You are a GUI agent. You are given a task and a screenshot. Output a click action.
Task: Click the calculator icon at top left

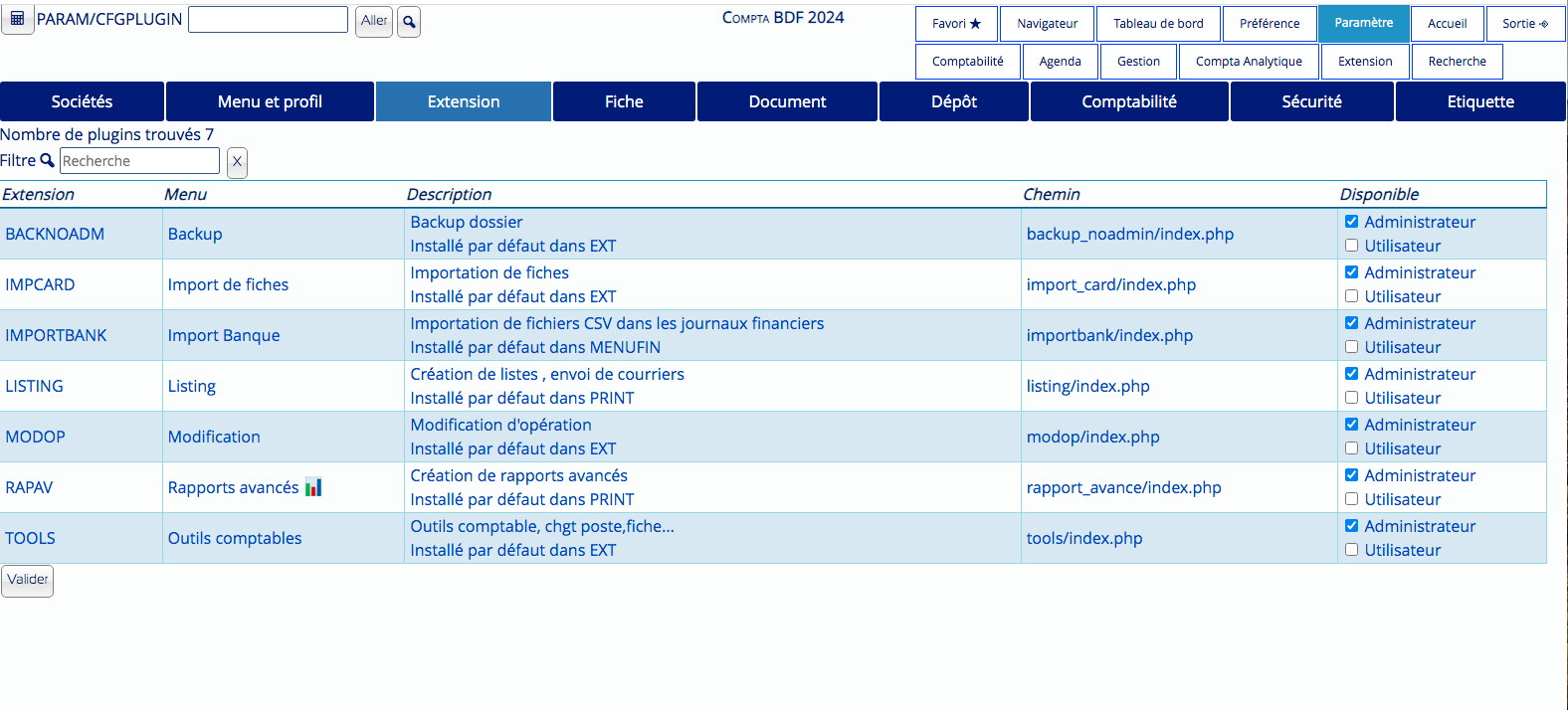coord(17,19)
